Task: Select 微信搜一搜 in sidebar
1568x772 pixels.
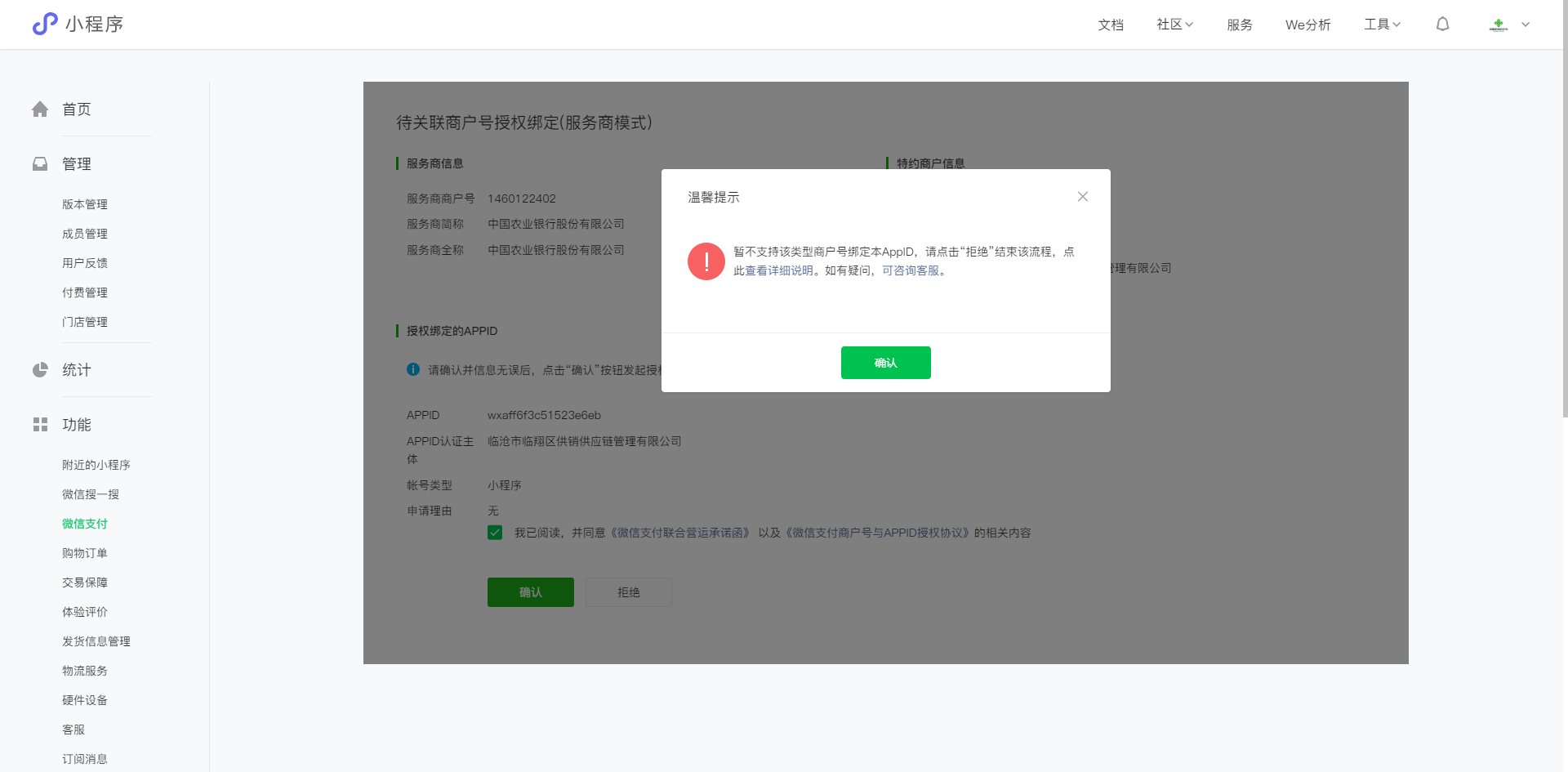Action: [91, 494]
